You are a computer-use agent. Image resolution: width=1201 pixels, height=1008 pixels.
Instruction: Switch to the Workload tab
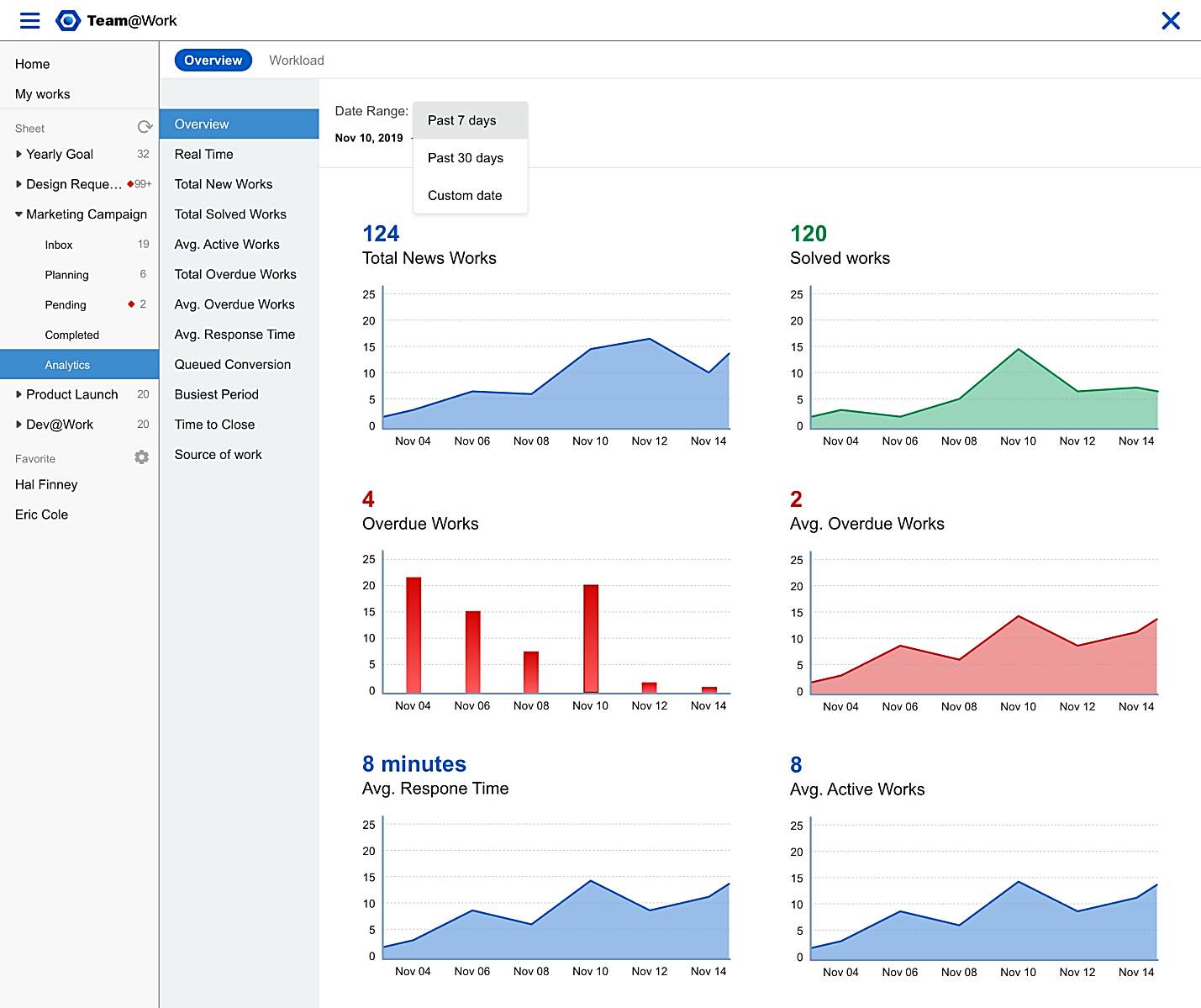(296, 61)
